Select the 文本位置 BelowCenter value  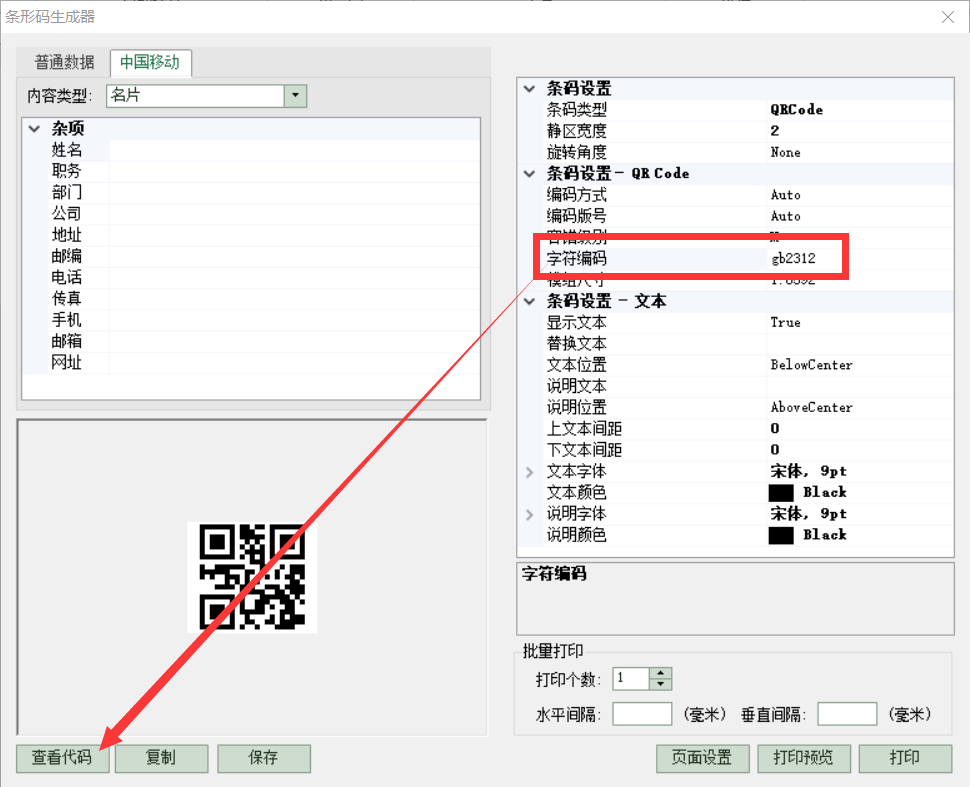[860, 365]
